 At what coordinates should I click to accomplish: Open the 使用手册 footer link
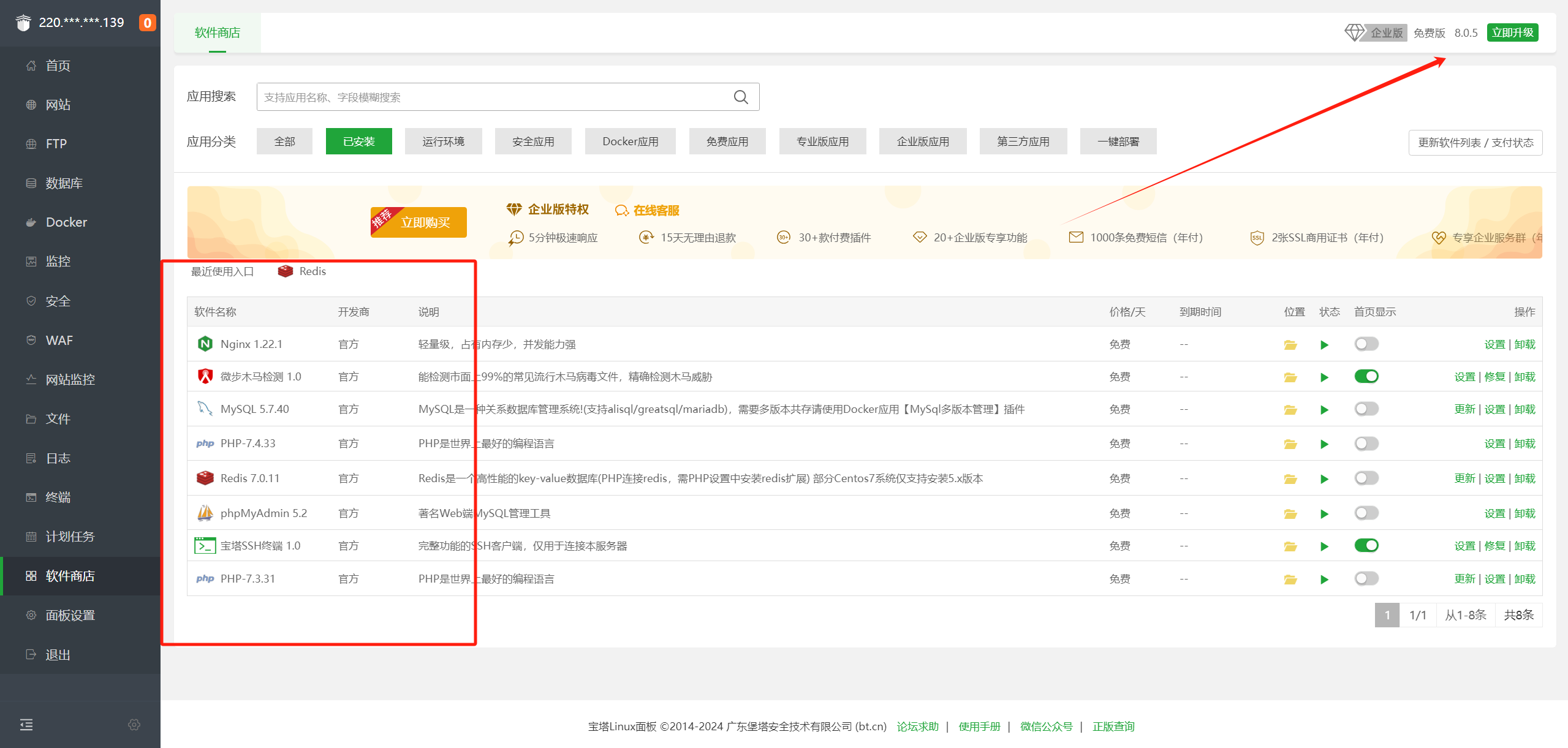pos(979,727)
